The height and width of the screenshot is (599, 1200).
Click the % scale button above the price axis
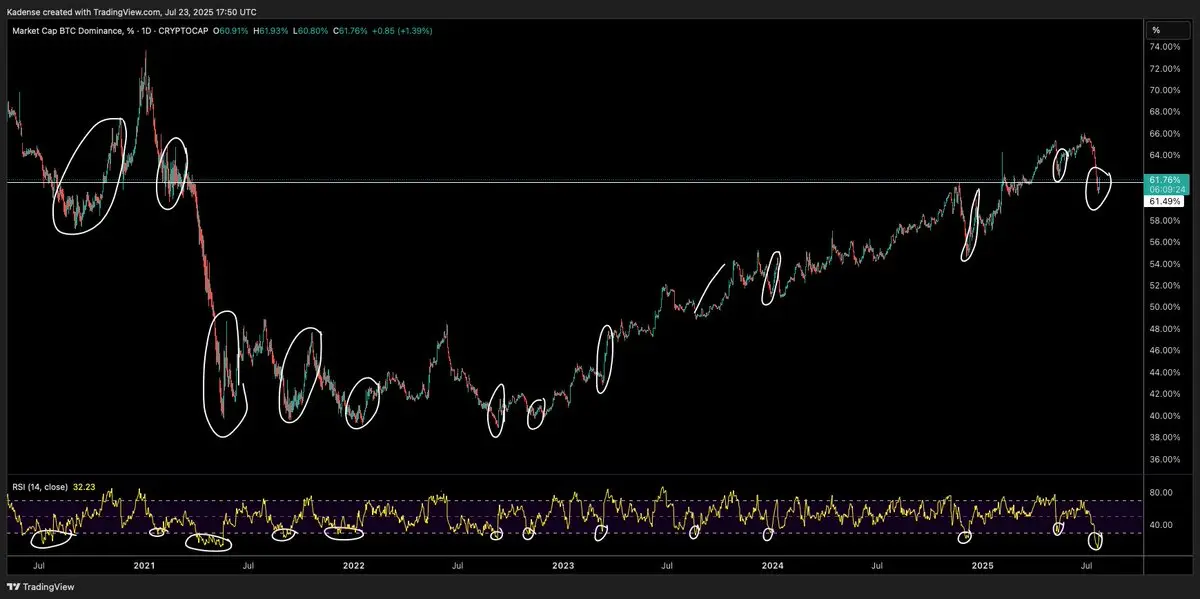point(1168,31)
